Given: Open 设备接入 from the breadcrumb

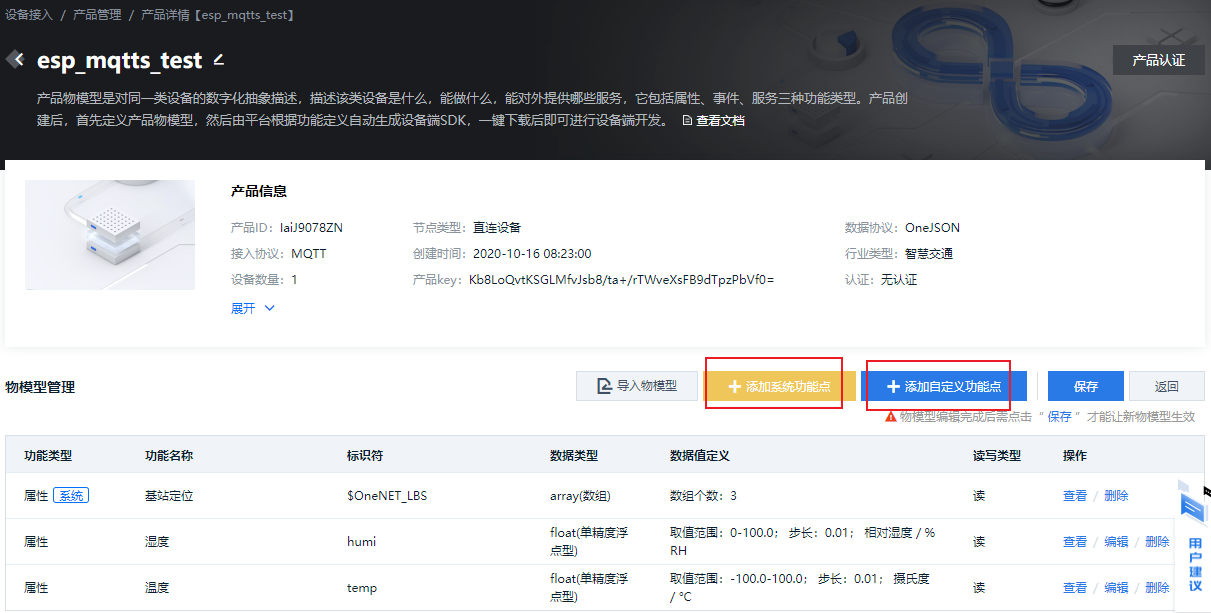Looking at the screenshot, I should 28,14.
